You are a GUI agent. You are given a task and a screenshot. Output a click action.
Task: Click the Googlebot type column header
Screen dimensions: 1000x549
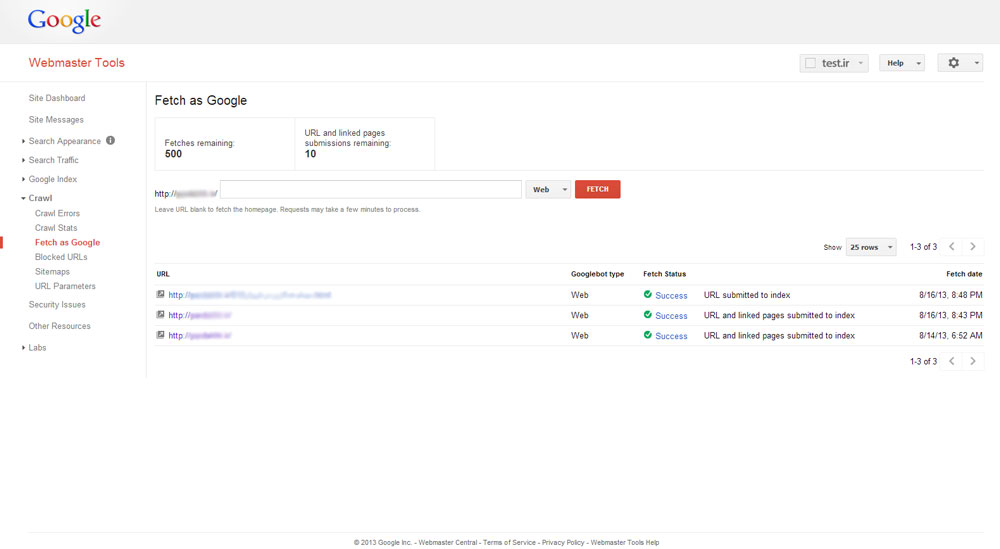click(598, 274)
